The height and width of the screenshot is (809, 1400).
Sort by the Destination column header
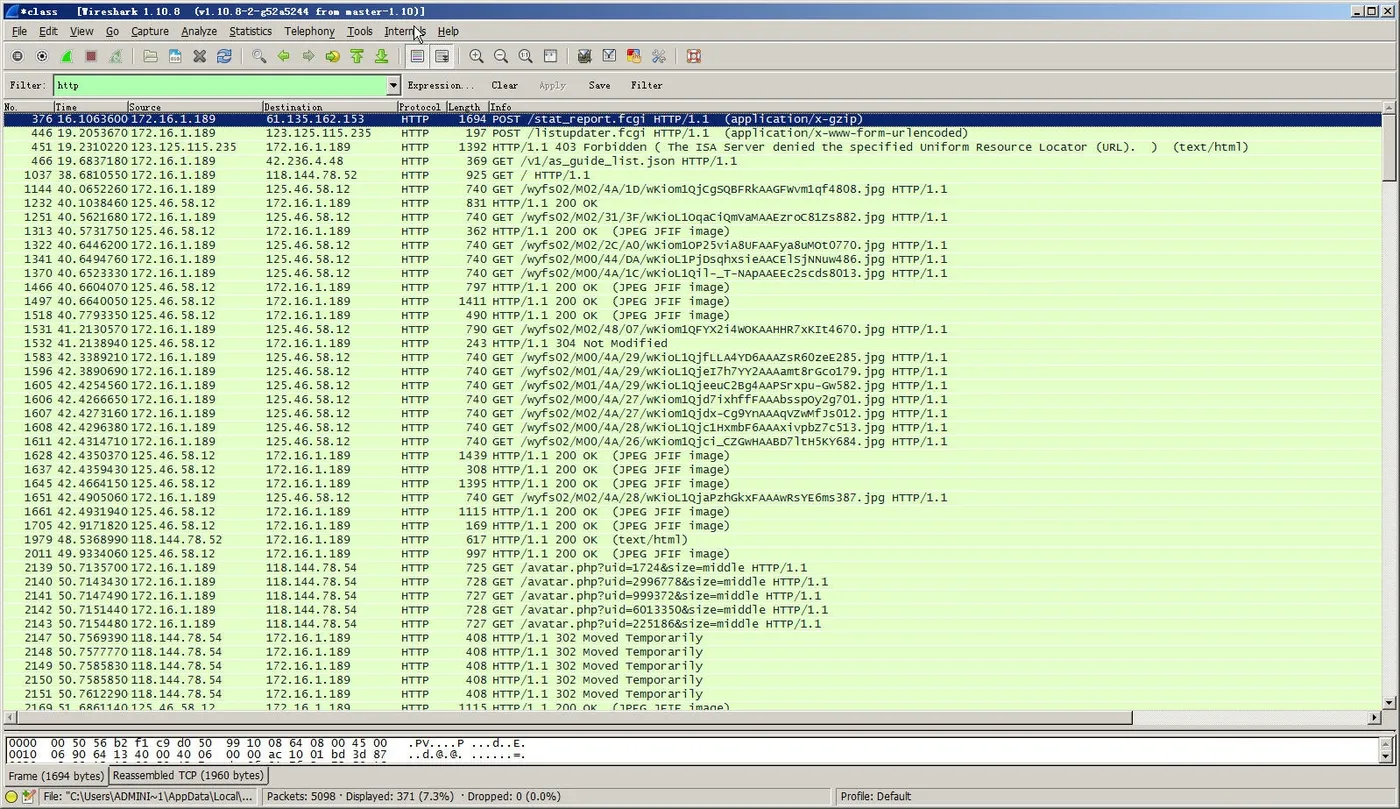pos(330,107)
